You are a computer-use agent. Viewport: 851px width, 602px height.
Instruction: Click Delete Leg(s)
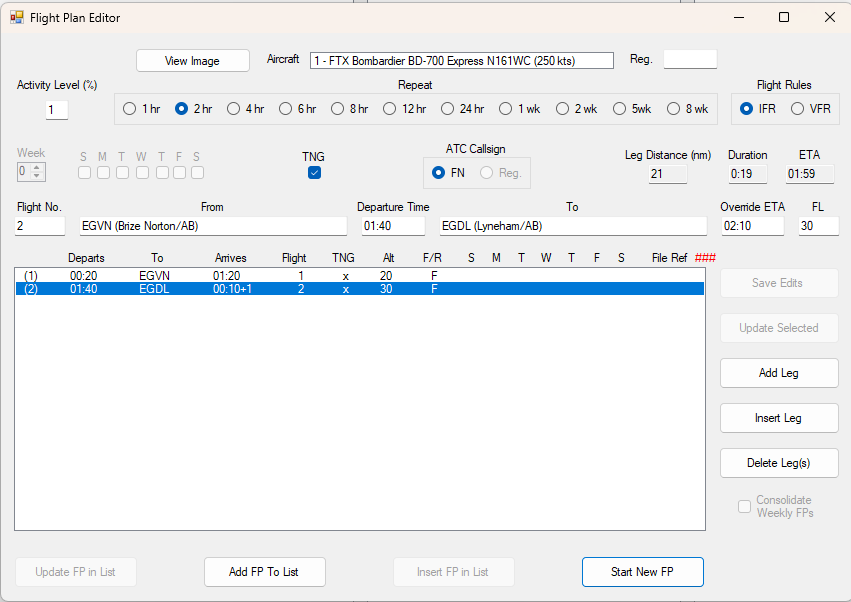(779, 462)
